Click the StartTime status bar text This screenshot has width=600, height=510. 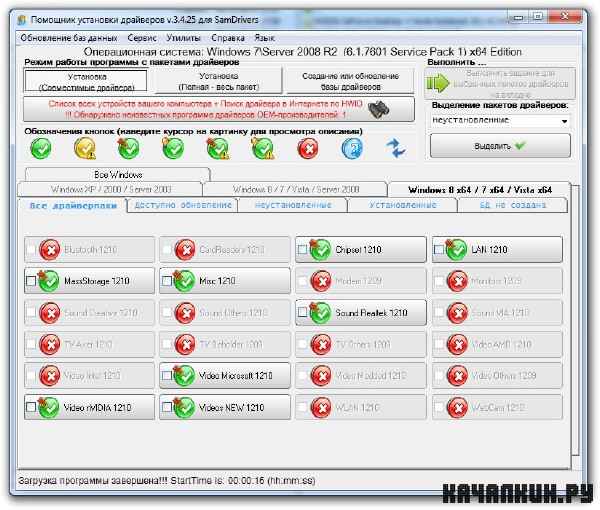coord(166,481)
